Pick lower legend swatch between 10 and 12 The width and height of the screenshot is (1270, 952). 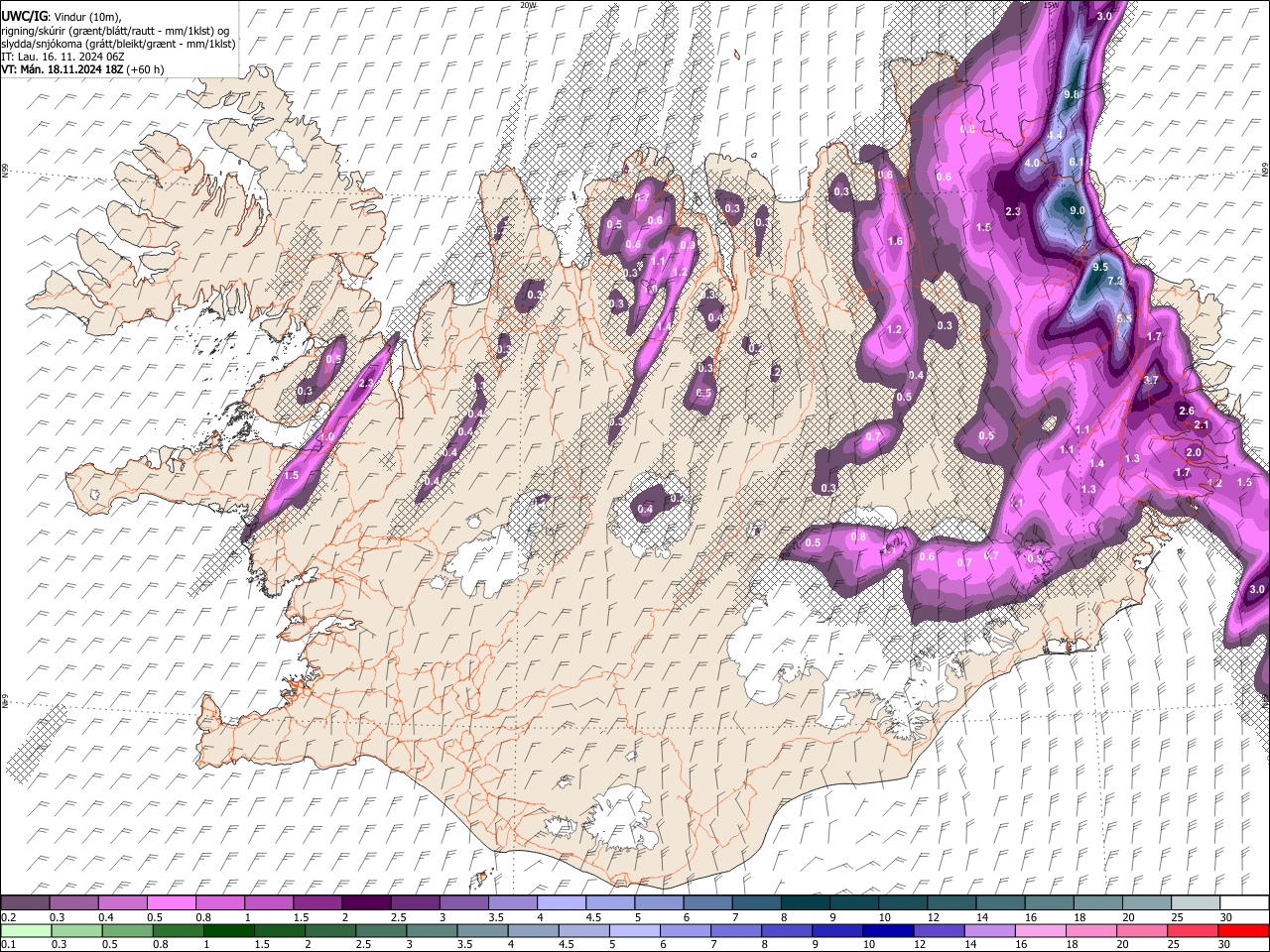click(x=887, y=930)
